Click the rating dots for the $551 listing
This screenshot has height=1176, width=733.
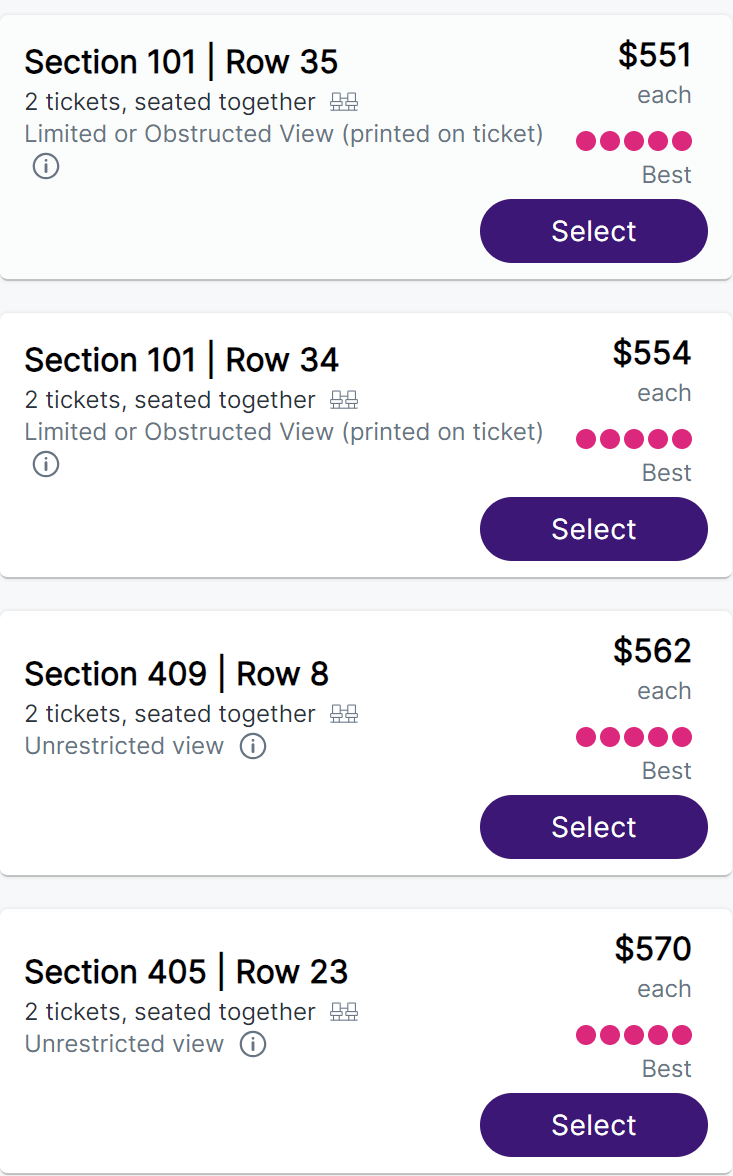(634, 141)
